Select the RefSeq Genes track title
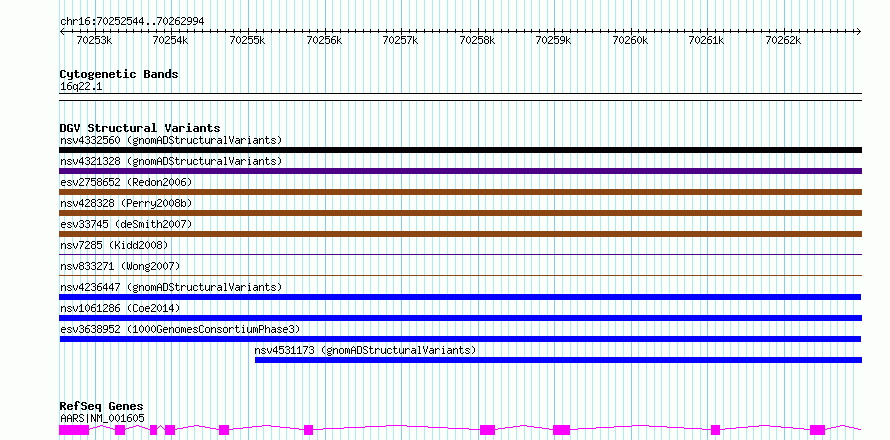Viewport: 890px width, 440px height. pos(101,407)
